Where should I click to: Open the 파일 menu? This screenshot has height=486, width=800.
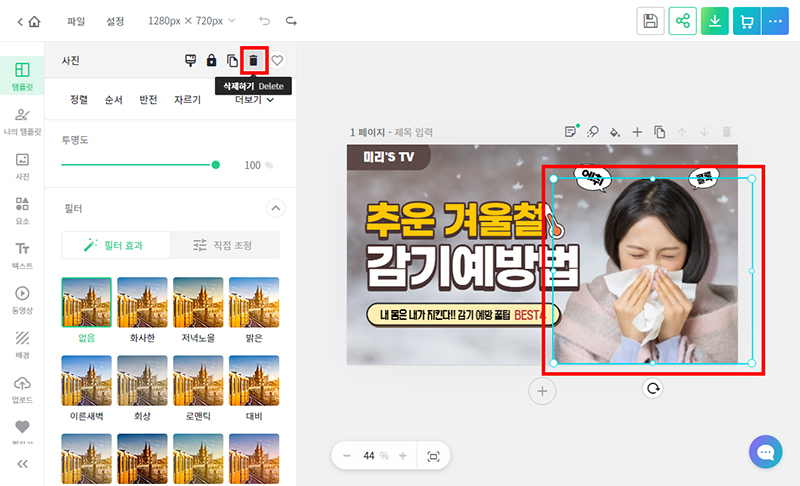tap(76, 21)
